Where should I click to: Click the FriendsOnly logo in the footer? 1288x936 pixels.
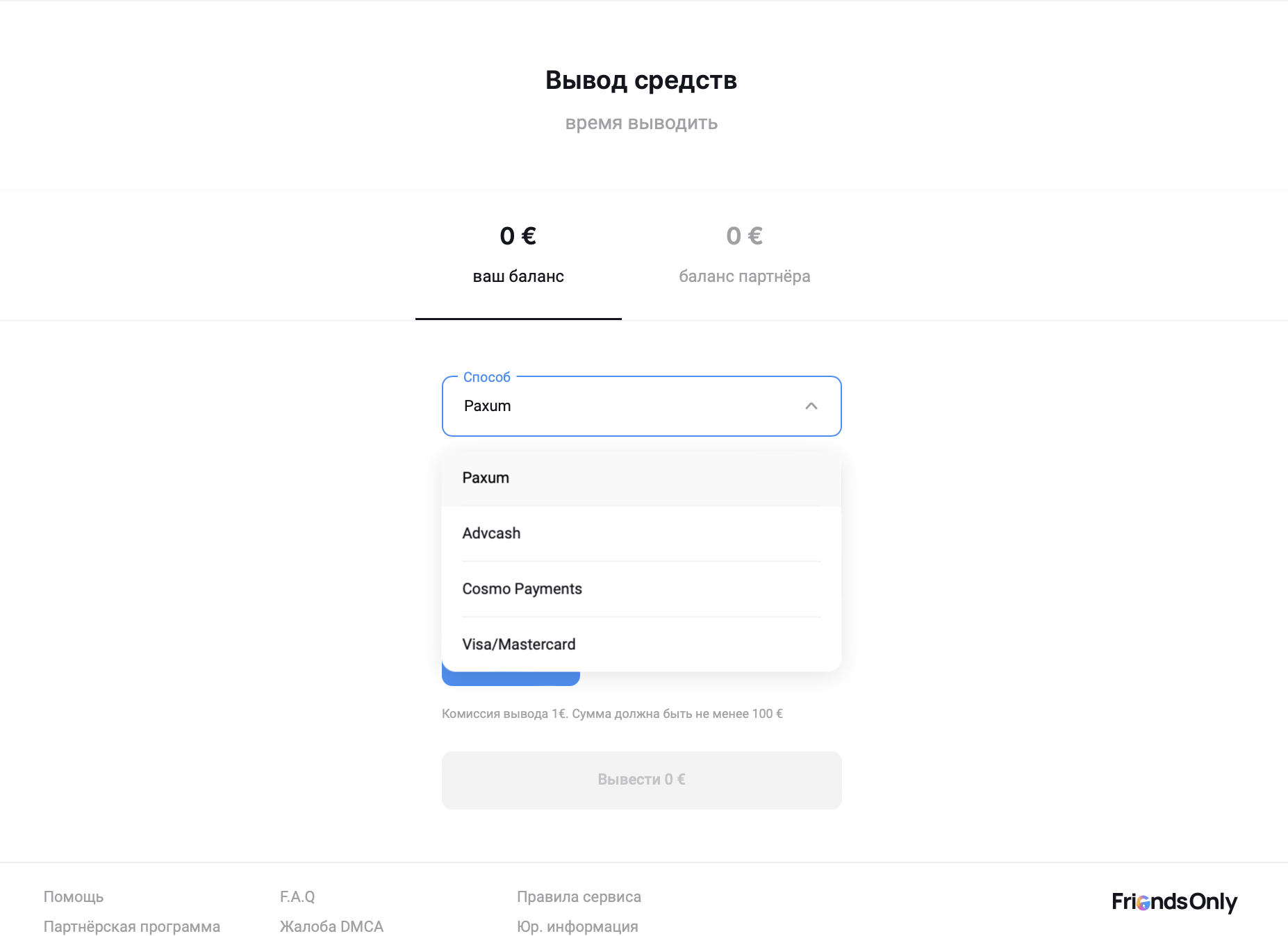pyautogui.click(x=1174, y=901)
